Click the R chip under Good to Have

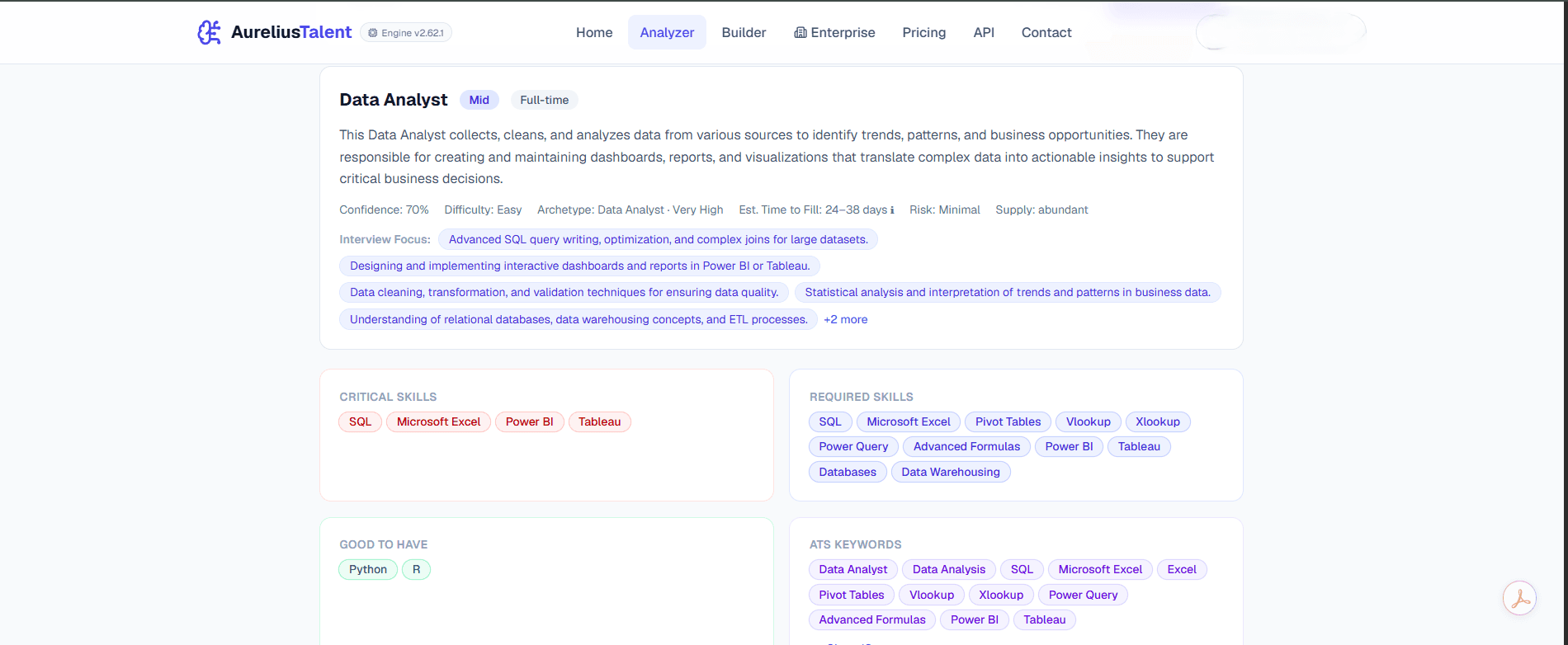tap(416, 569)
